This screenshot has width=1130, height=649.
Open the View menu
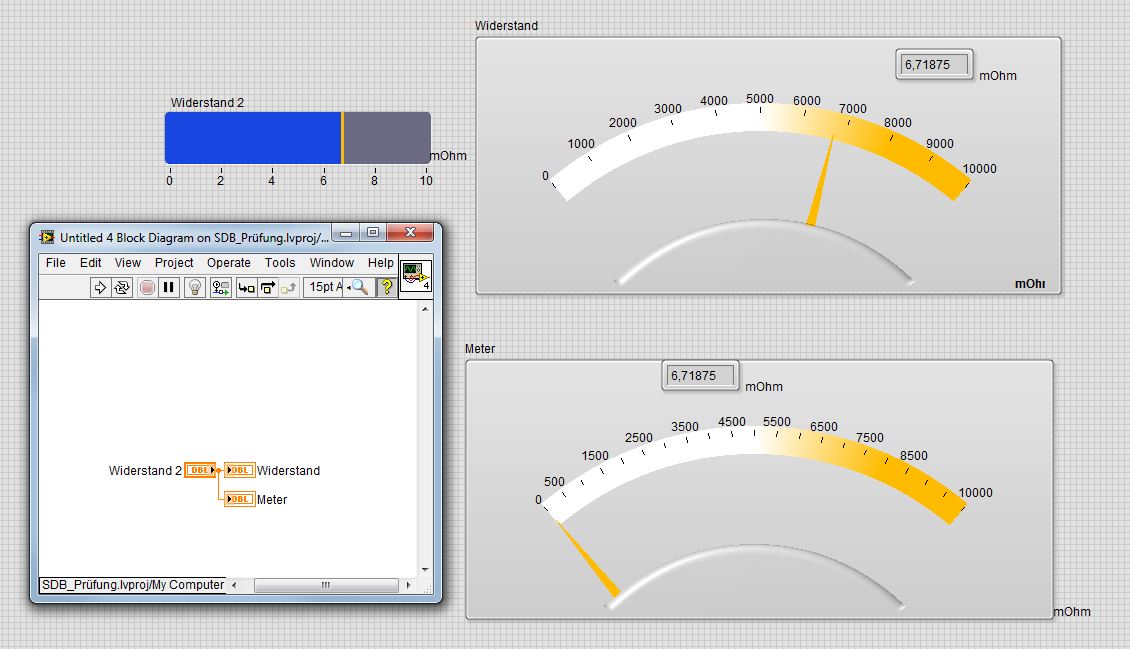click(128, 263)
